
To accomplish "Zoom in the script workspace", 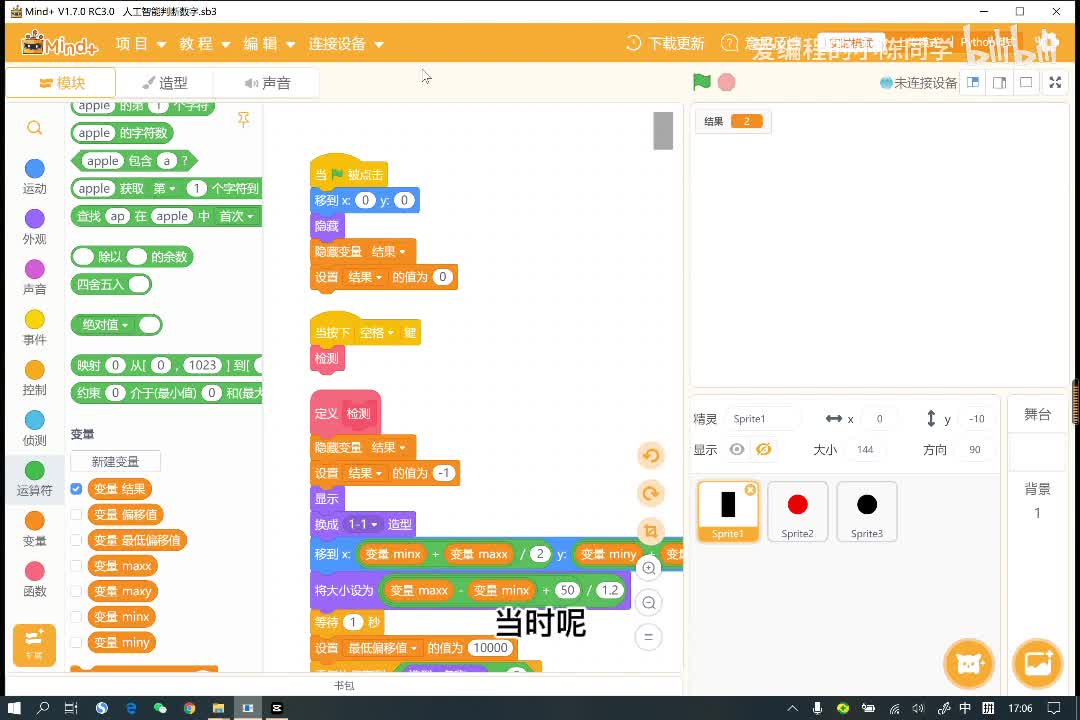I will tap(649, 568).
